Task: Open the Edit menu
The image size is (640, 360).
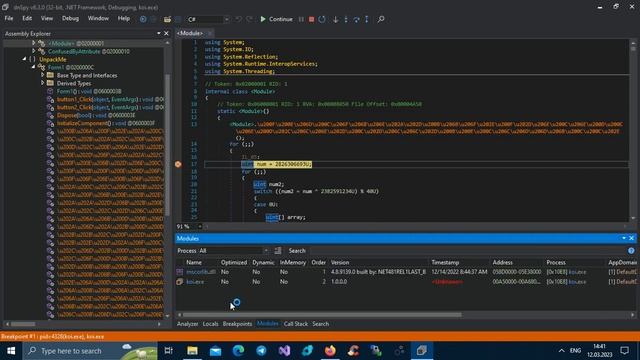Action: click(x=27, y=18)
